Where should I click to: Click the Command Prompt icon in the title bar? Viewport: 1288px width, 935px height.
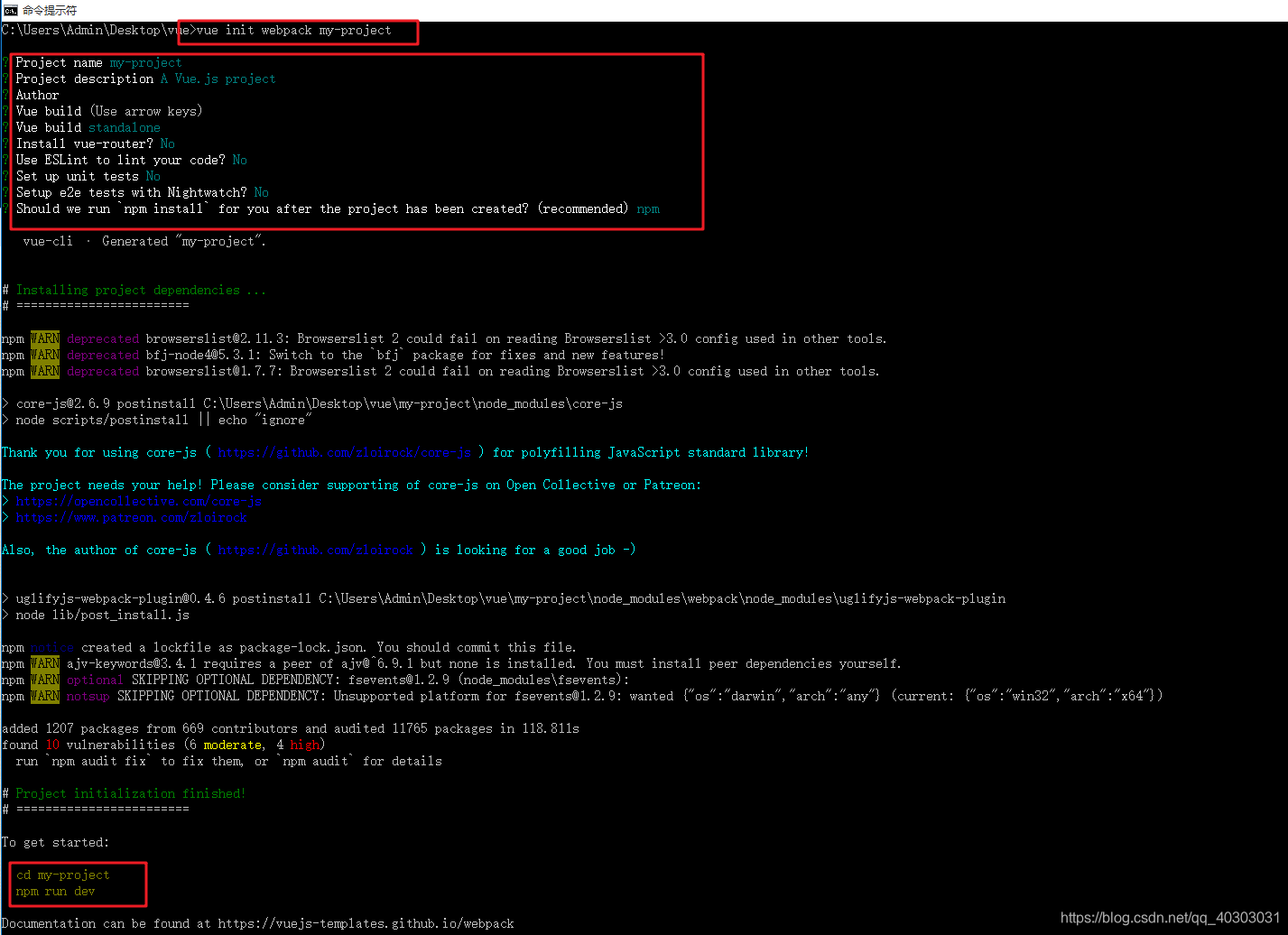(x=10, y=10)
